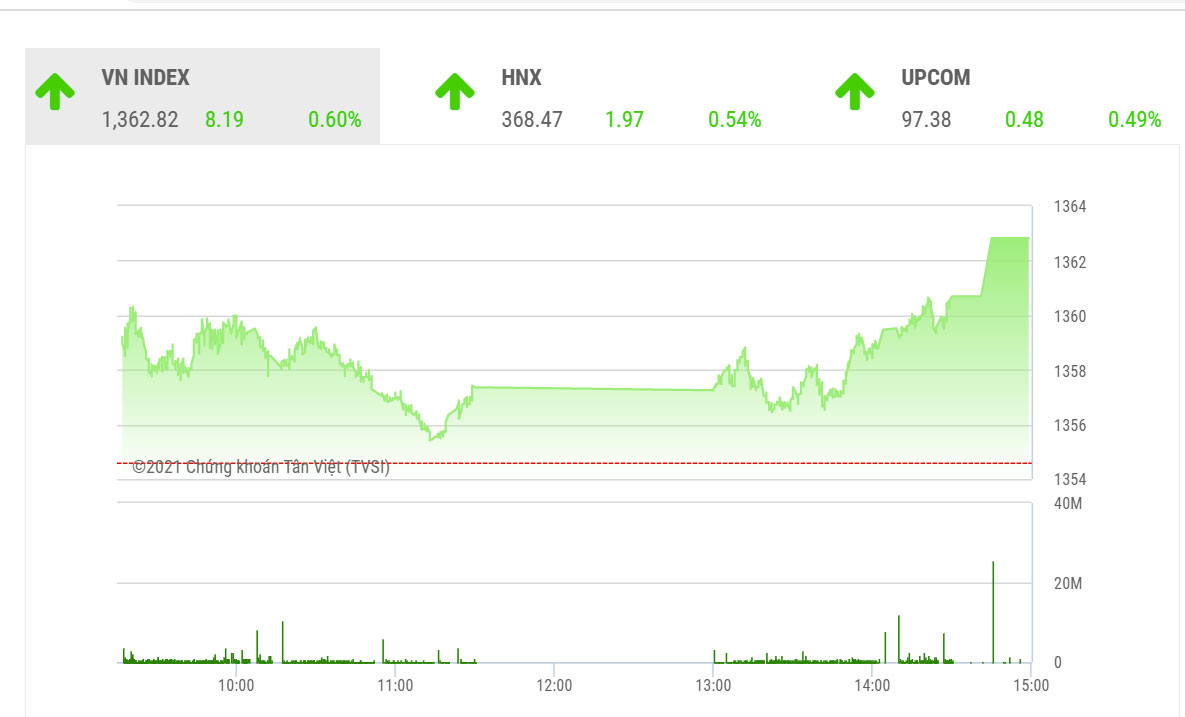1185x717 pixels.
Task: Open the UPCOM index tab
Action: 935,78
